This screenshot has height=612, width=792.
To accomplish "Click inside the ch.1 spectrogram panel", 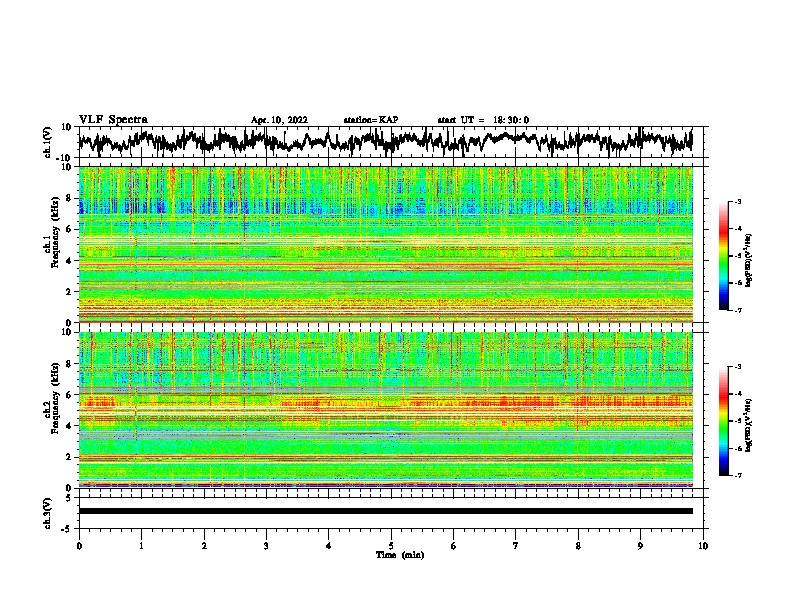I will pos(385,244).
